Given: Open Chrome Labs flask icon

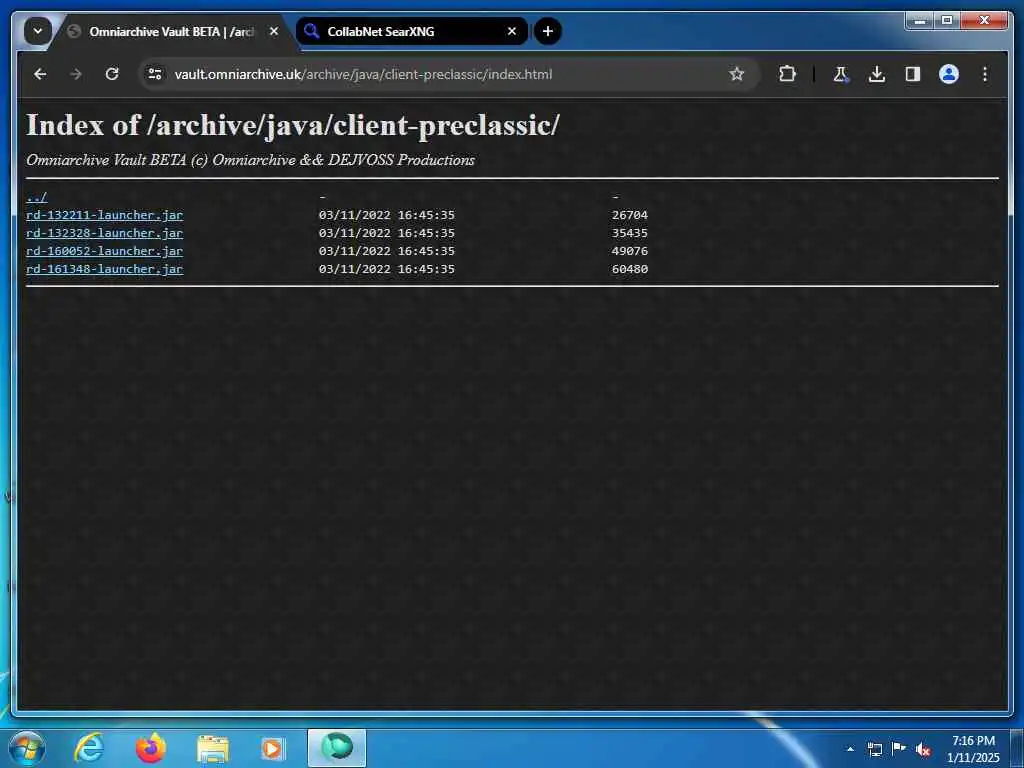Looking at the screenshot, I should (x=841, y=74).
